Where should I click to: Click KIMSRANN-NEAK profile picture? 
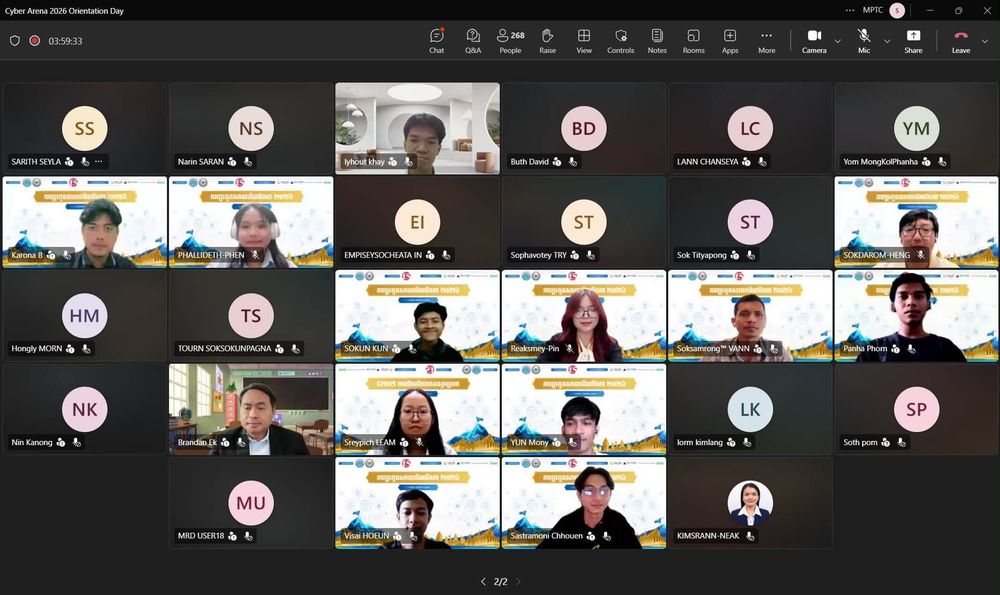tap(750, 503)
